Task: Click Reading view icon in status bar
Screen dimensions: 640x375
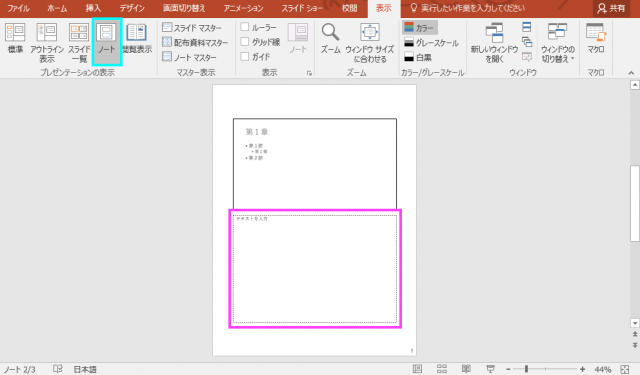Action: 466,369
